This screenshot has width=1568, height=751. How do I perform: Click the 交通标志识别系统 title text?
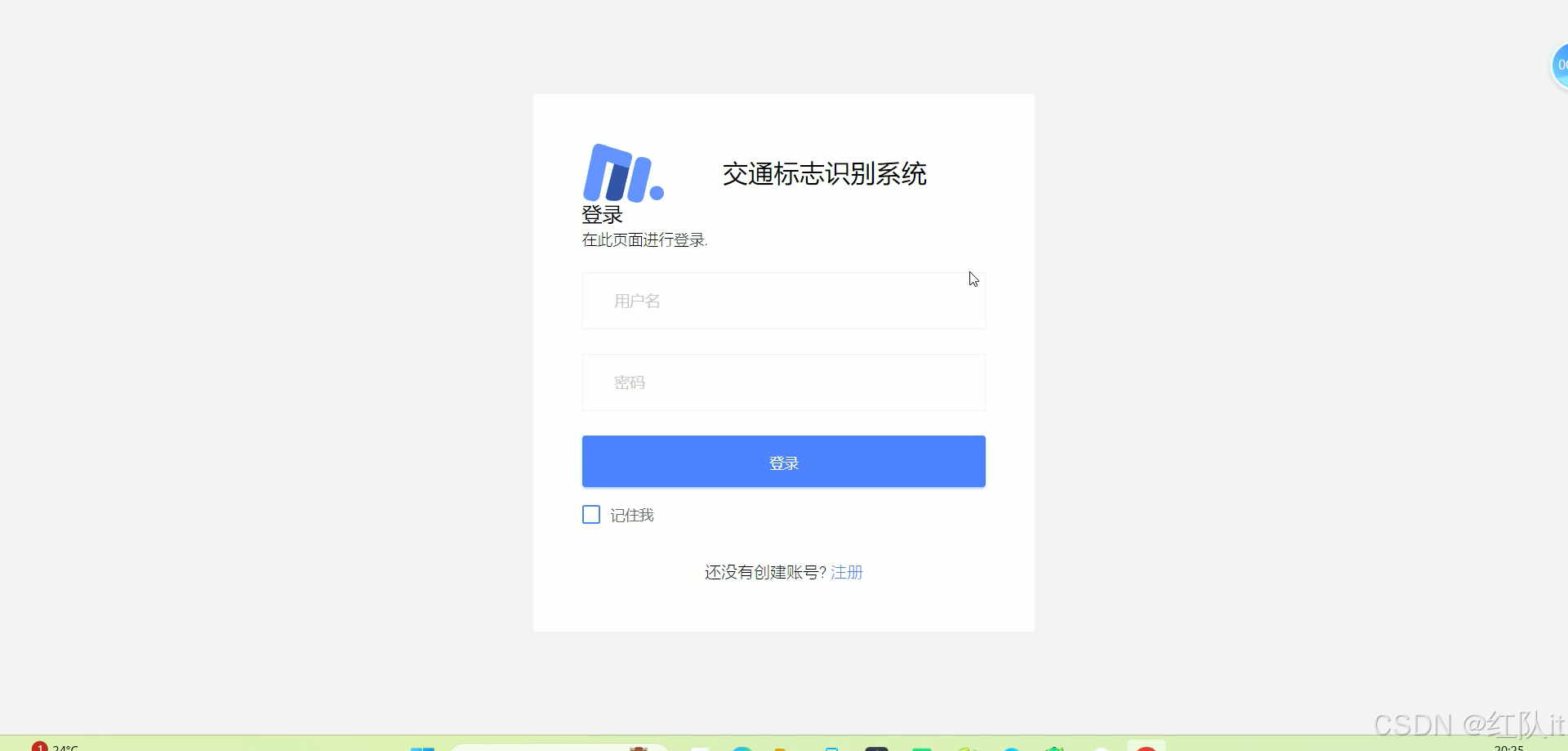[x=825, y=173]
